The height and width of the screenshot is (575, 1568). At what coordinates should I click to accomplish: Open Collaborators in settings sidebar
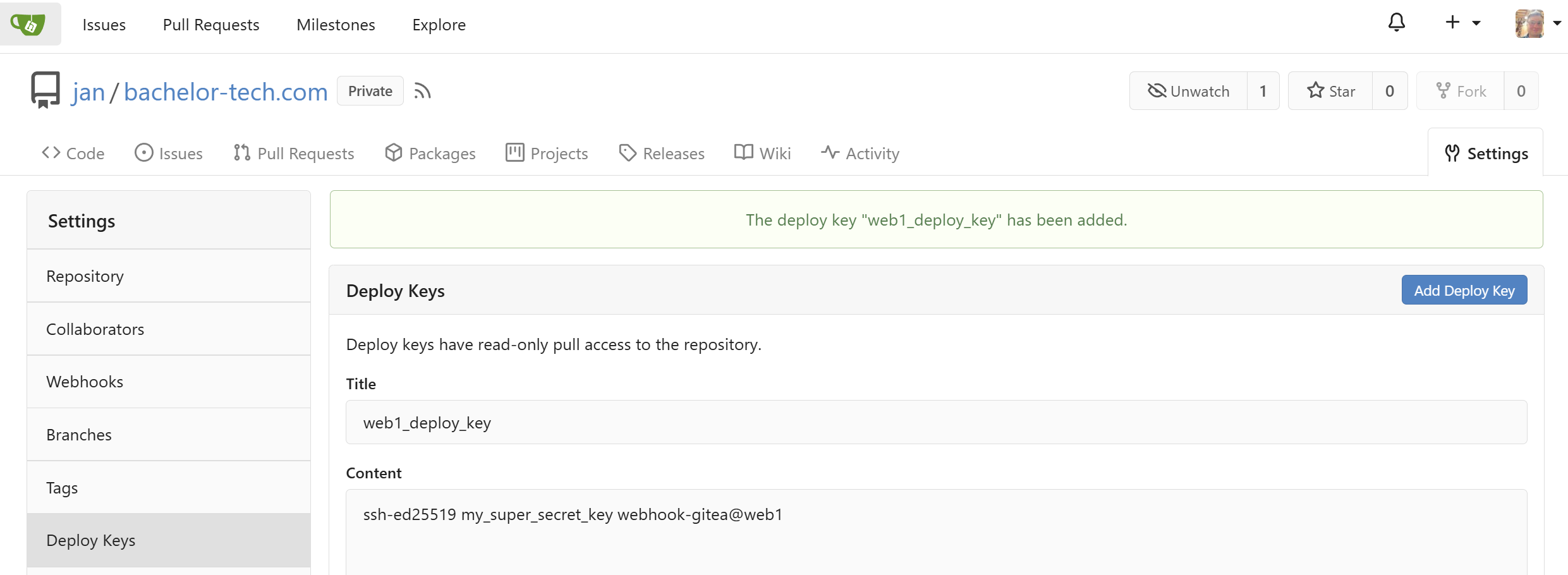(169, 329)
